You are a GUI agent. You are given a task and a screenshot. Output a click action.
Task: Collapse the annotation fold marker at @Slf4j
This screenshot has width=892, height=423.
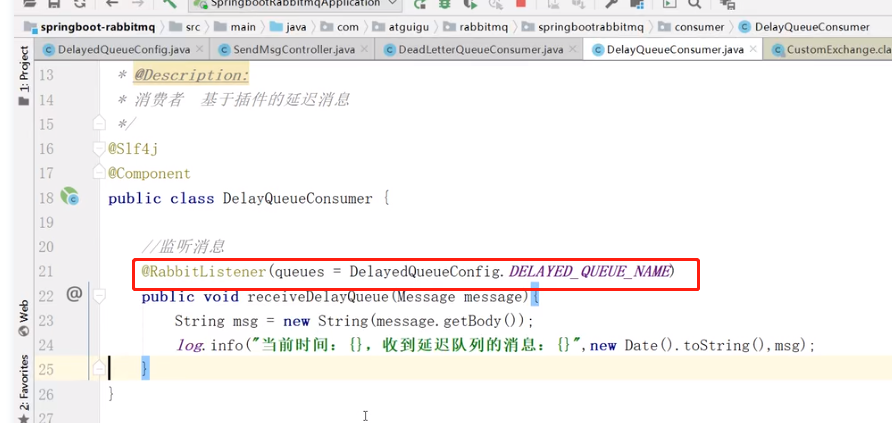[x=100, y=148]
